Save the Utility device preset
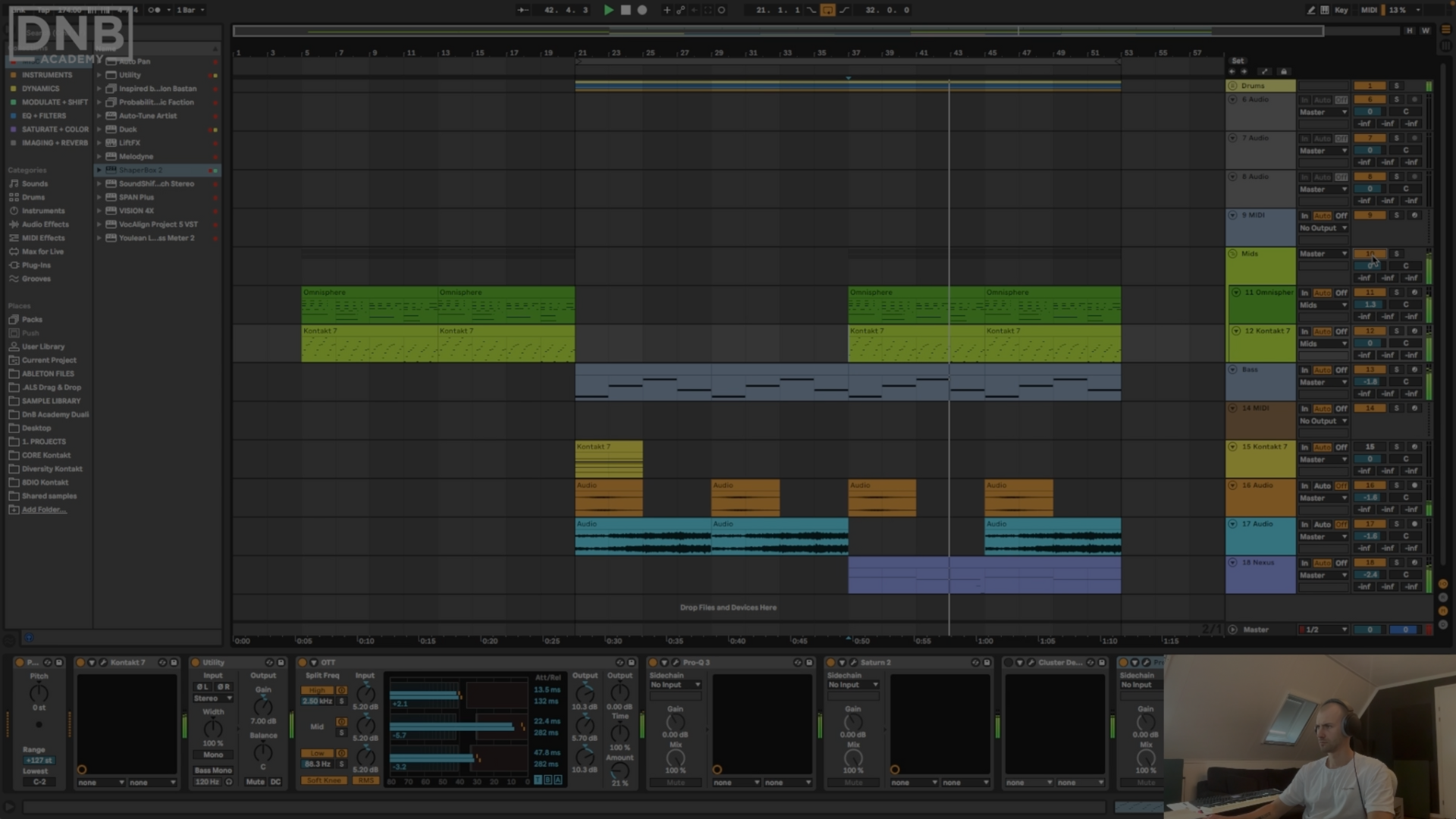1456x819 pixels. [x=281, y=662]
